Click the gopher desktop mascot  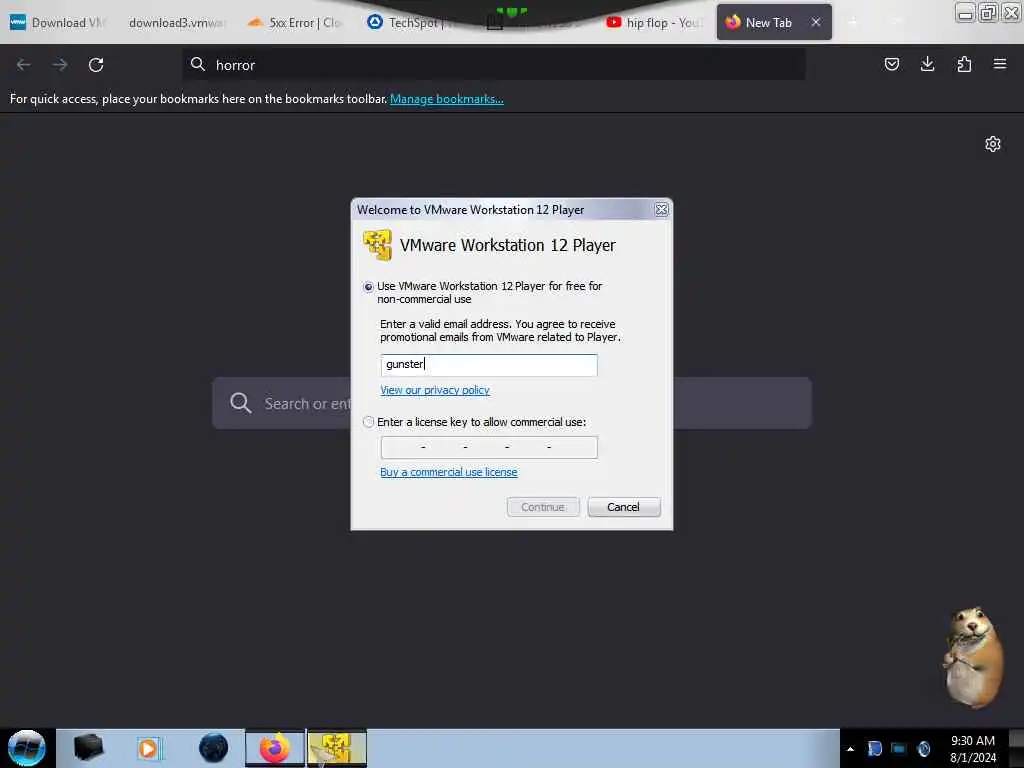coord(973,658)
